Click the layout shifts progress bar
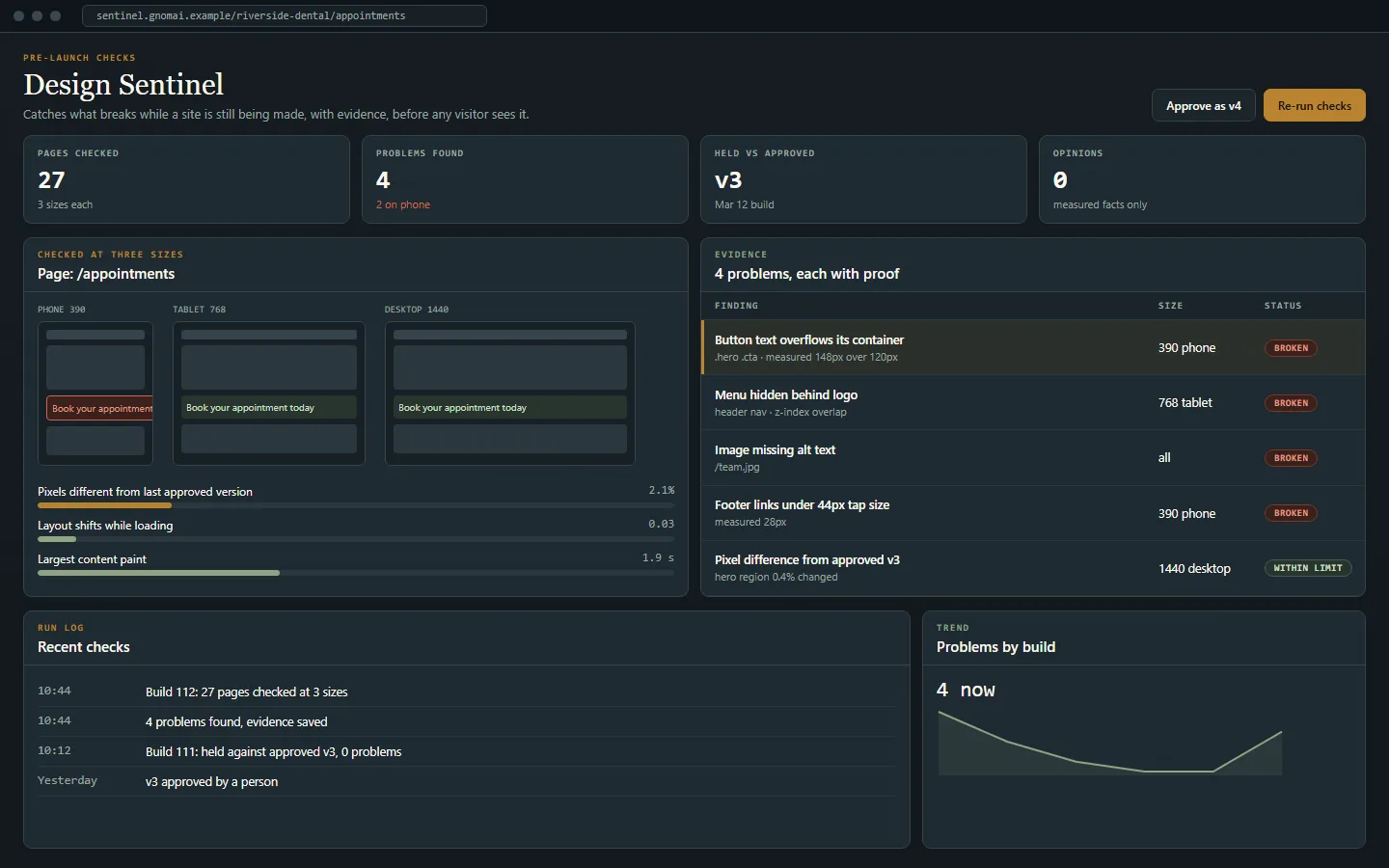Image resolution: width=1389 pixels, height=868 pixels. pyautogui.click(x=356, y=539)
